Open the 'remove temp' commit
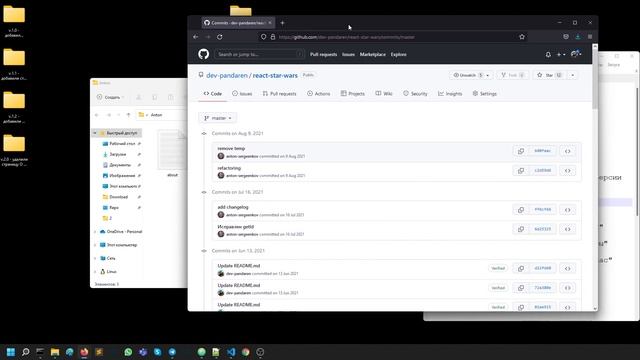Viewport: 640px width, 360px height. tap(231, 149)
